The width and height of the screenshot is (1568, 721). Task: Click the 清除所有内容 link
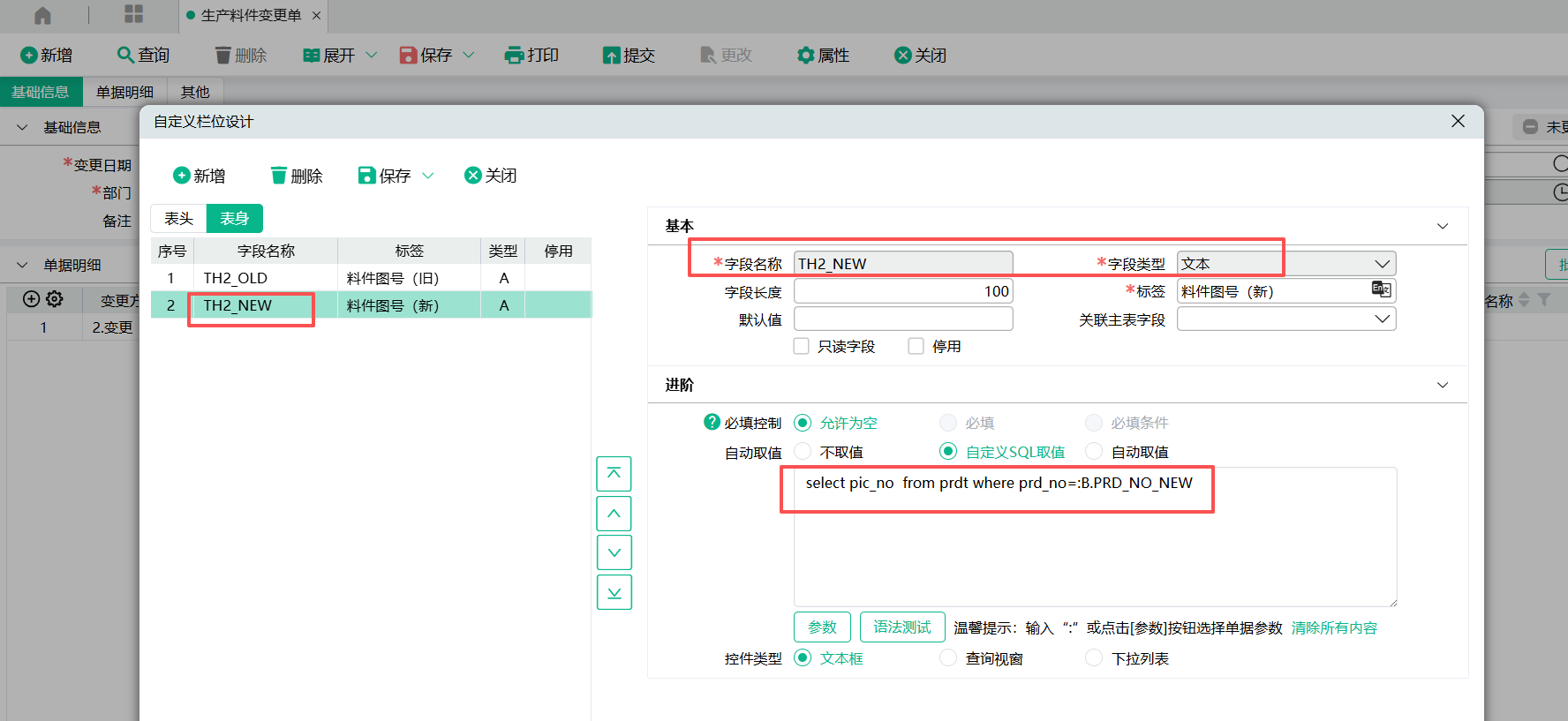click(1334, 627)
